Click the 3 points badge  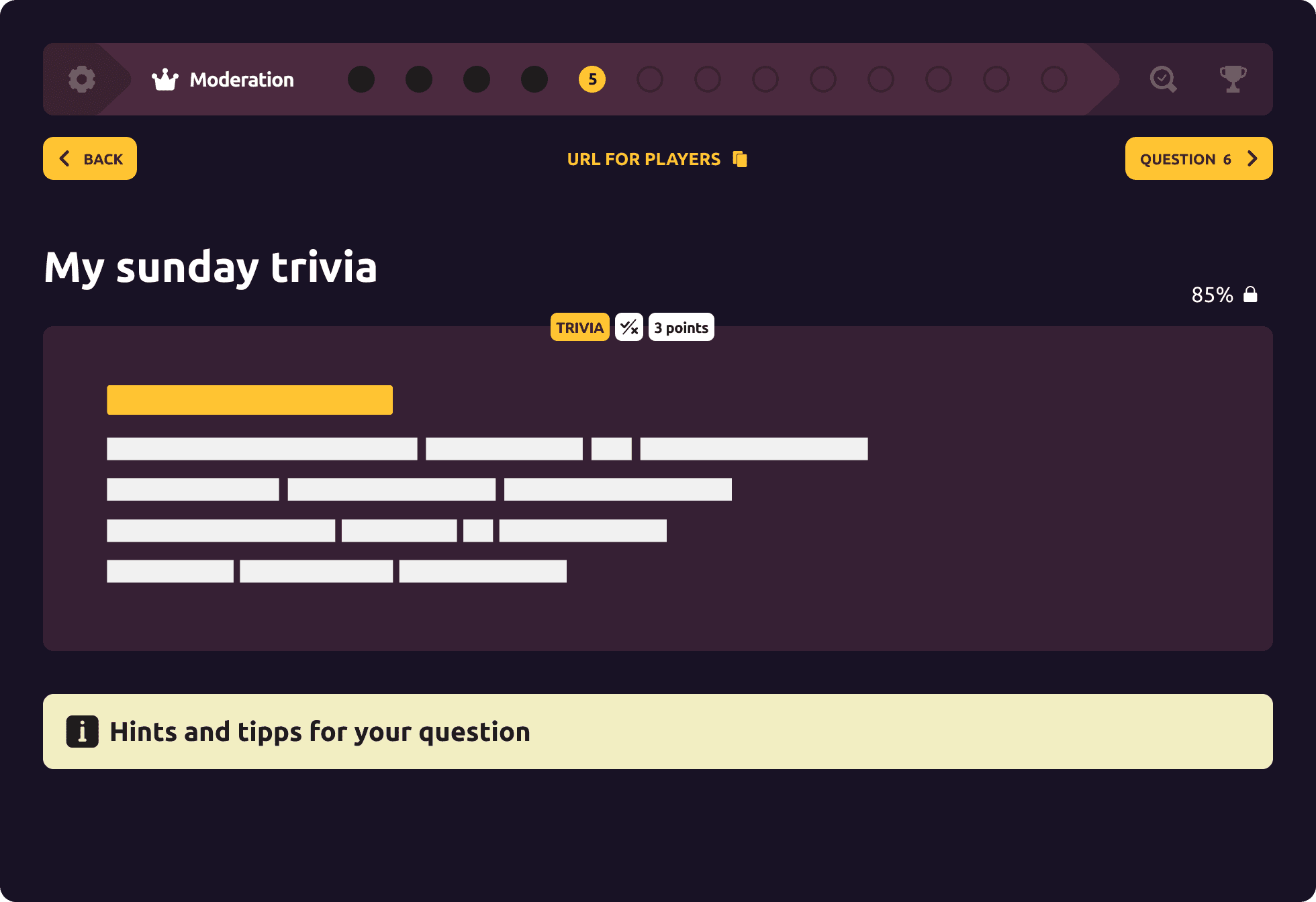click(681, 327)
